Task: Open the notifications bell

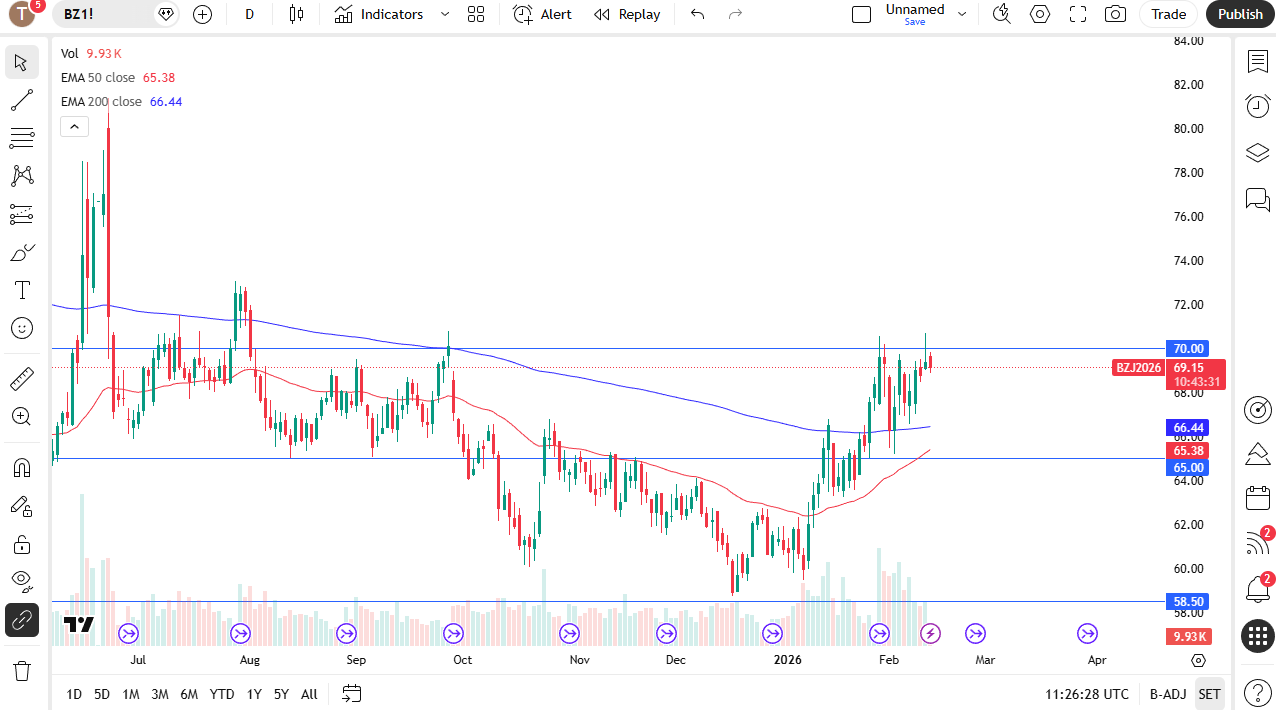Action: pyautogui.click(x=1257, y=589)
